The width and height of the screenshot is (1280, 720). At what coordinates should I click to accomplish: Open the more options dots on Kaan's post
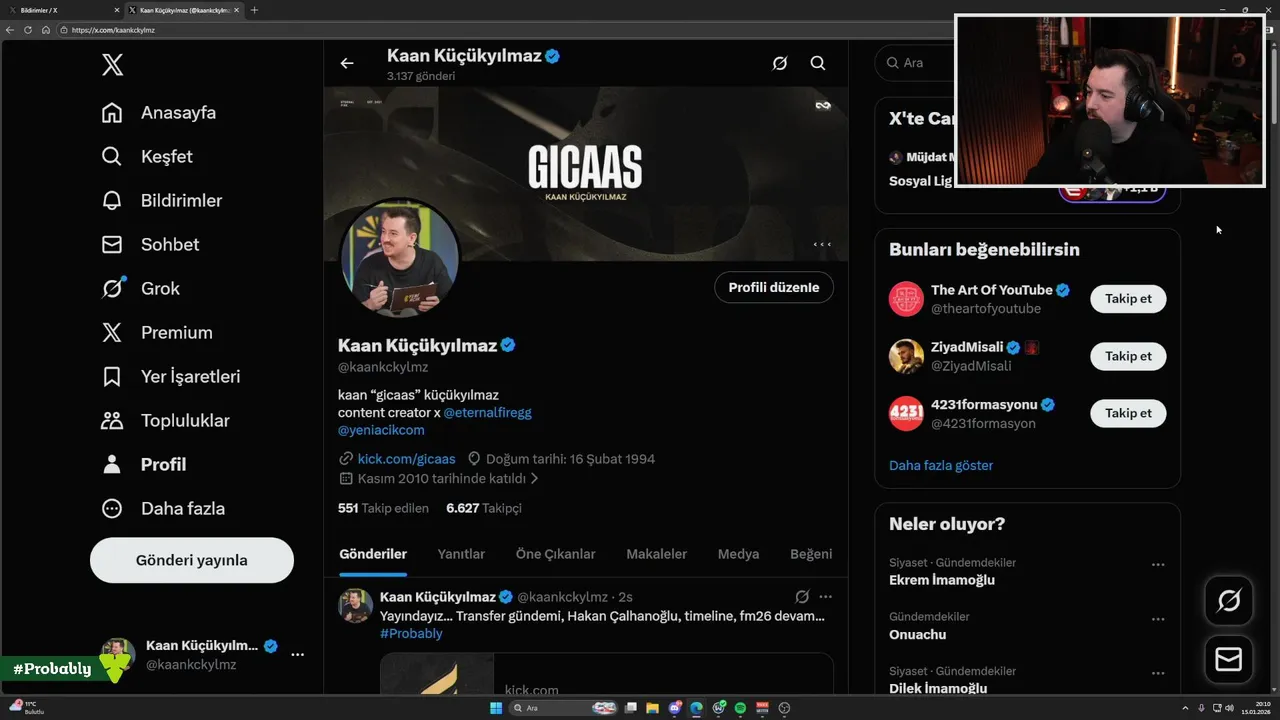point(826,597)
